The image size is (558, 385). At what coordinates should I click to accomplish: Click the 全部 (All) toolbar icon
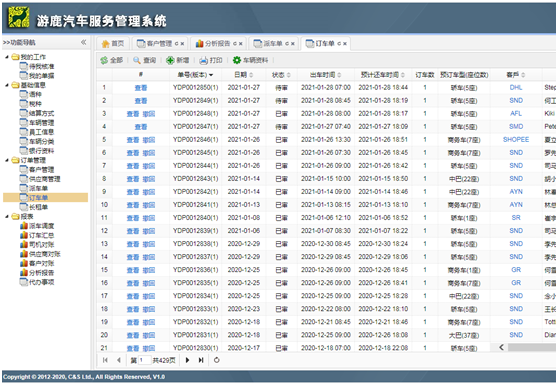(104, 60)
